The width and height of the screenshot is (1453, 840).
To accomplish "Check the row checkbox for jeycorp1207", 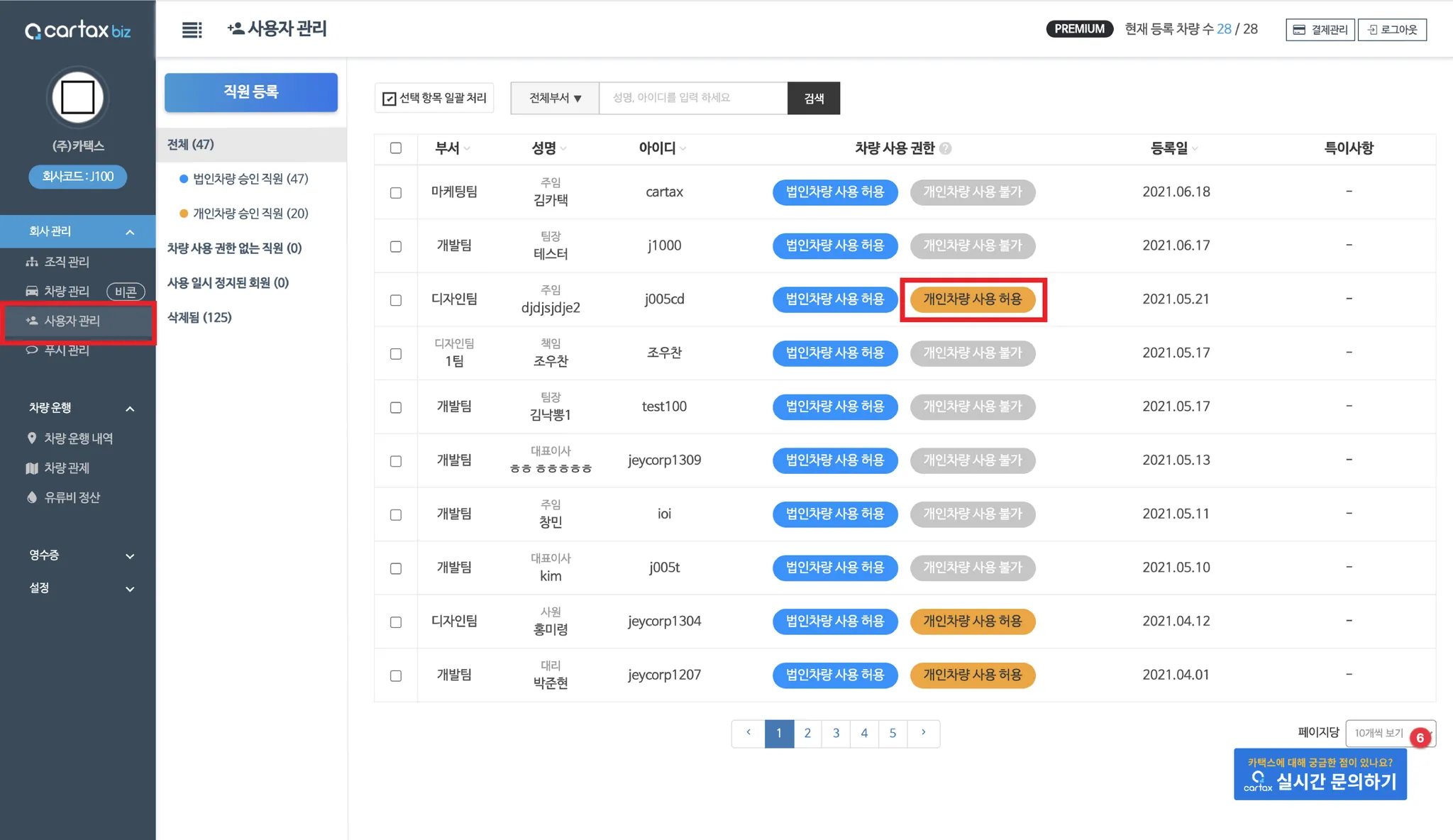I will coord(396,675).
